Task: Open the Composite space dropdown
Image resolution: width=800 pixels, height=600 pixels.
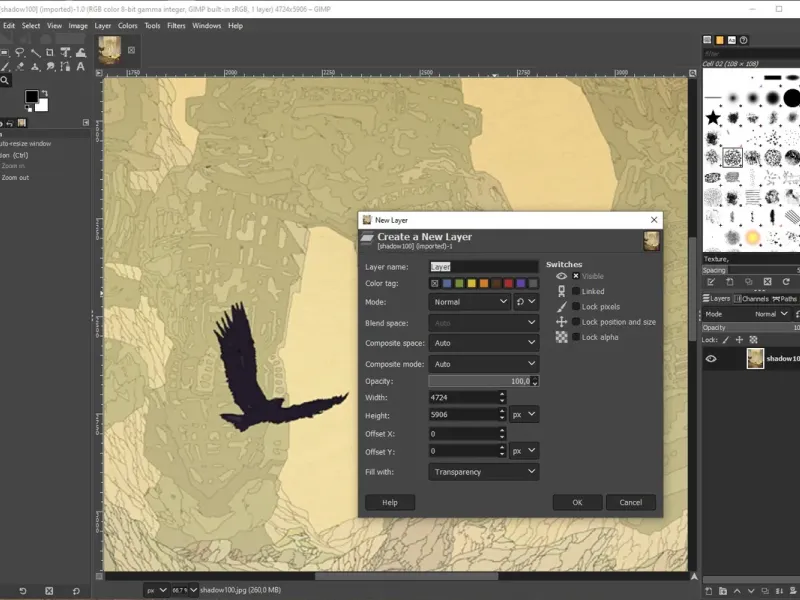Action: coord(484,343)
